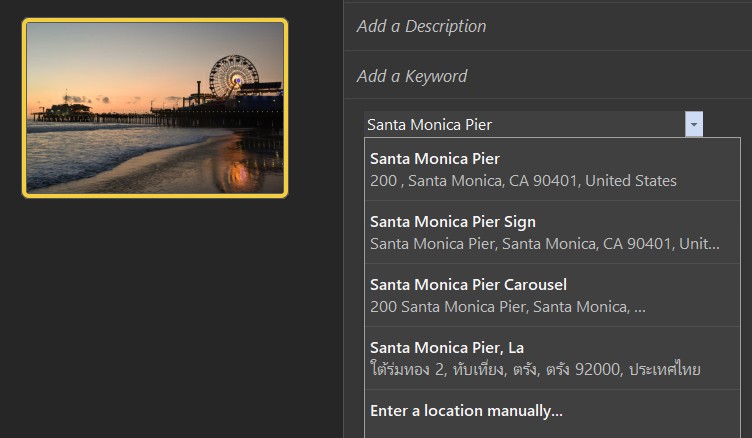Click the Ferris wheel in the photo
Screen dimensions: 752x438
tap(234, 76)
